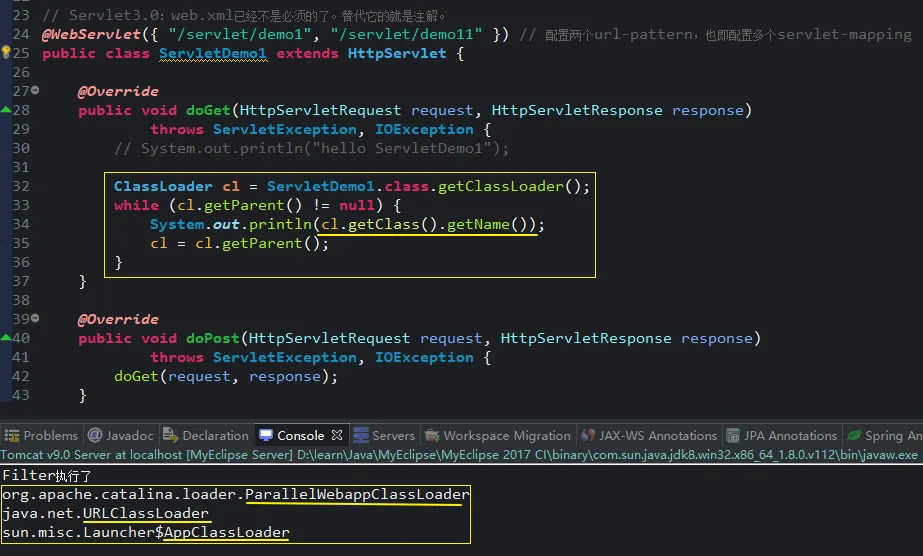Click console line 'Filter执行了'

(47, 475)
